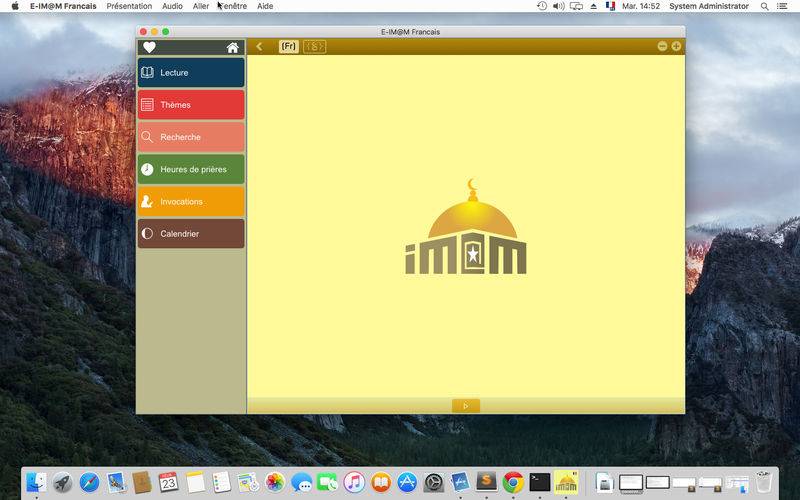The image size is (800, 500).
Task: Click the Time Machine menu bar icon
Action: 542,6
